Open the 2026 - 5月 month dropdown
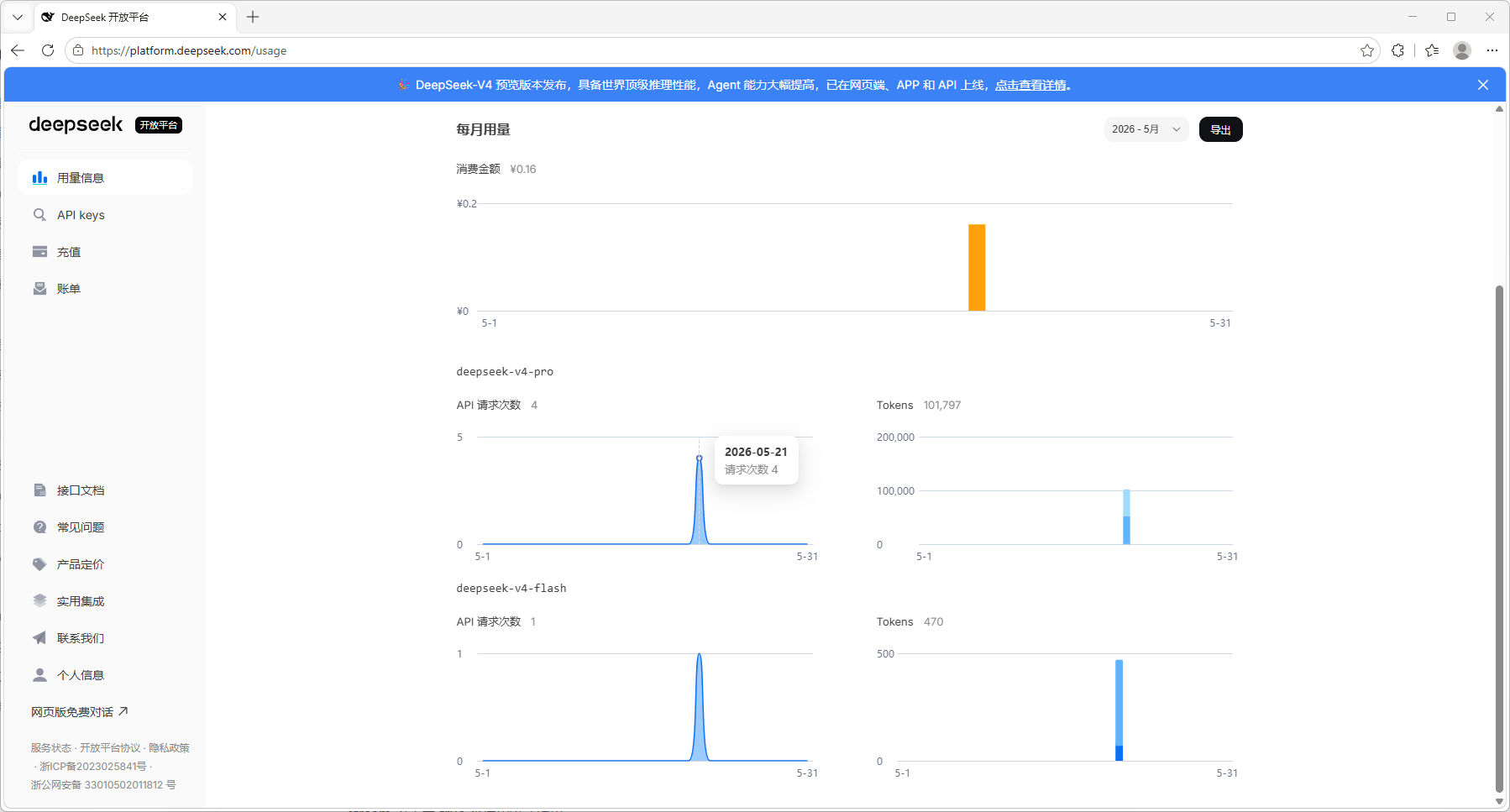1510x812 pixels. [x=1146, y=129]
